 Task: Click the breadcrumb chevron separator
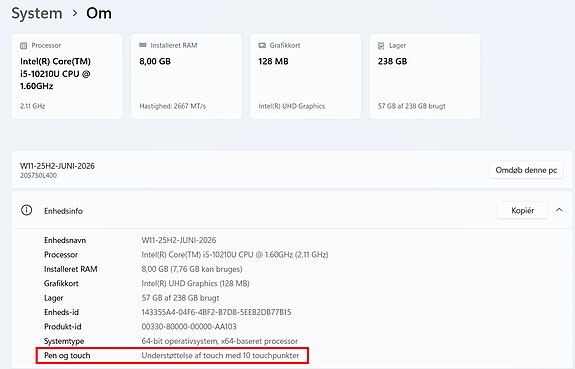click(x=75, y=14)
